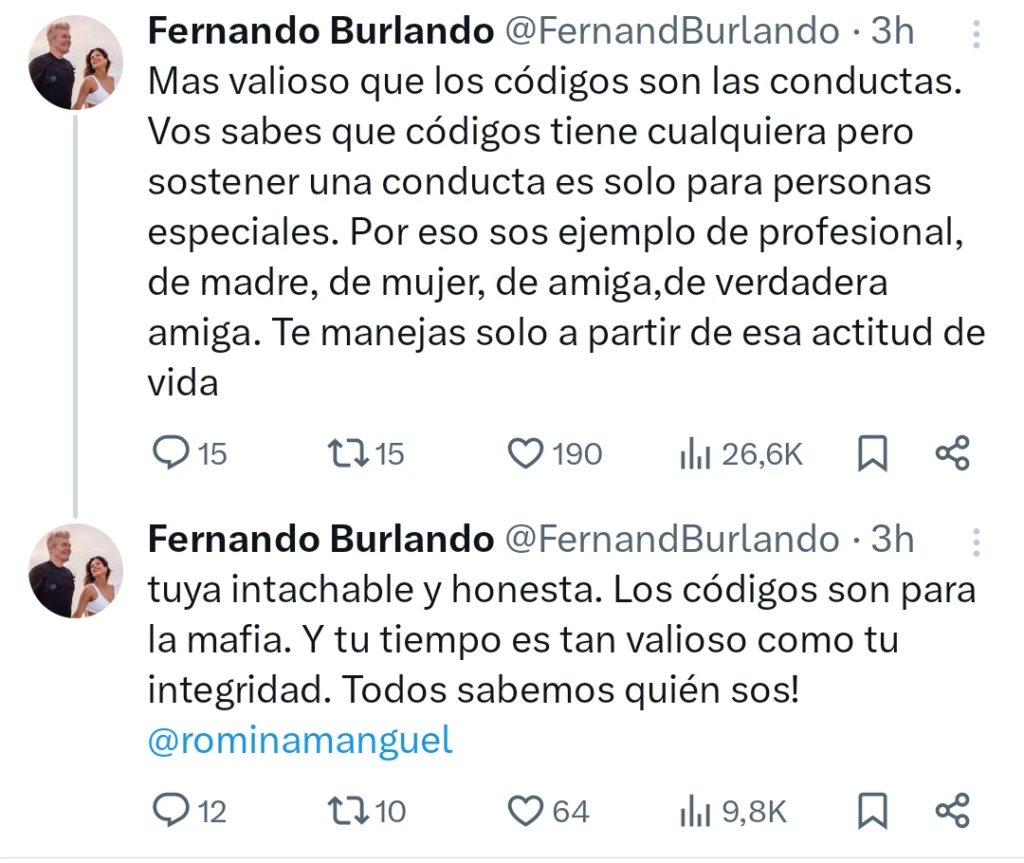The width and height of the screenshot is (1024, 863).
Task: Reply to the first tweet with 15 comments
Action: (171, 454)
